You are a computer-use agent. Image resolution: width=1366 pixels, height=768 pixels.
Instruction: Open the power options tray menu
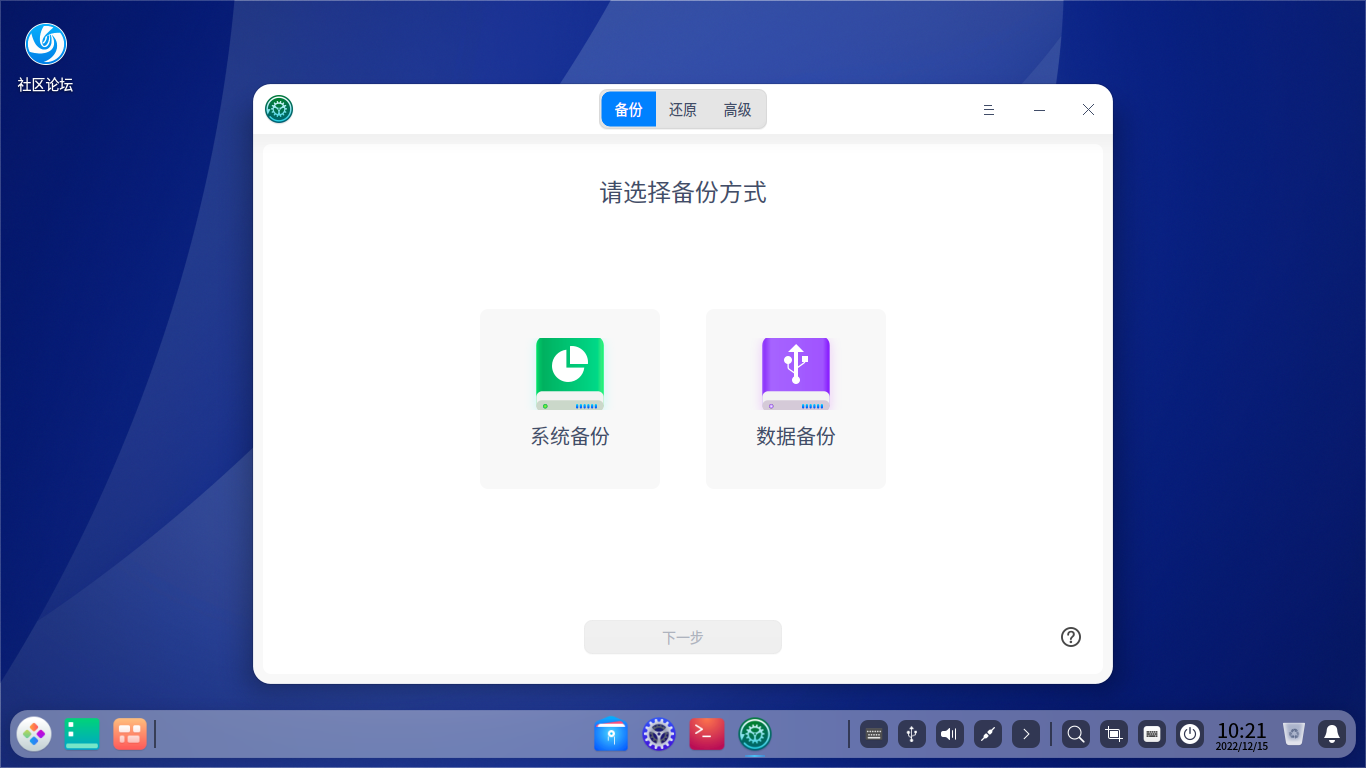1189,734
